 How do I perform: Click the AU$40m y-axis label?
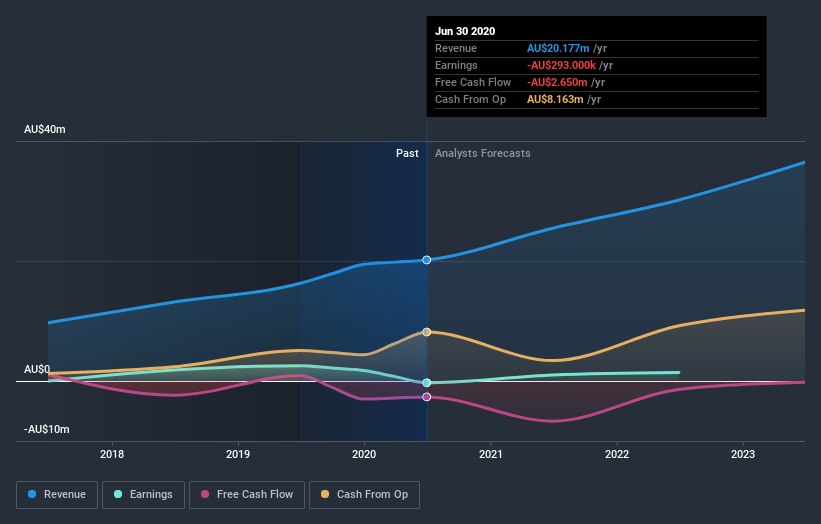[x=45, y=129]
